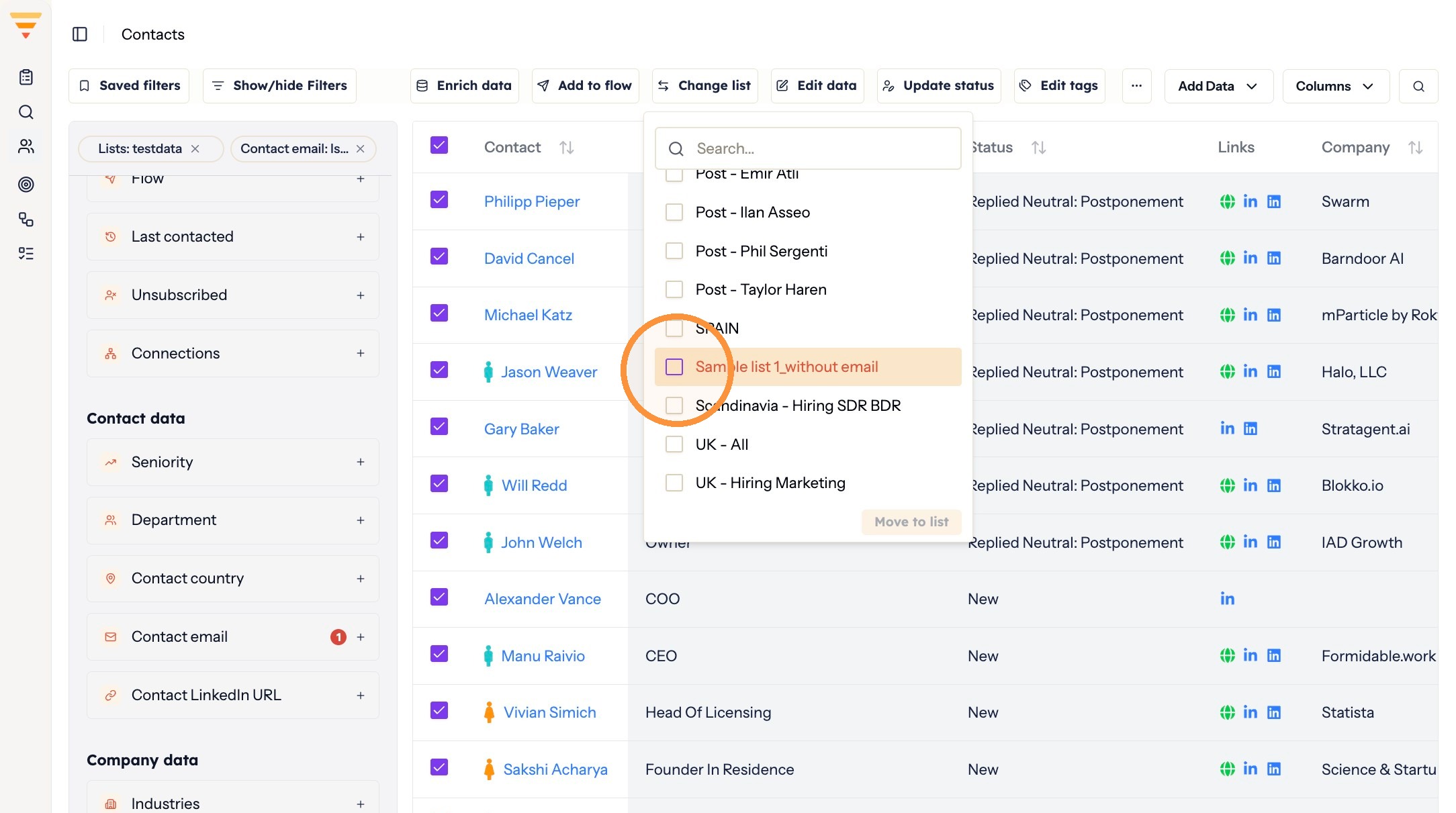This screenshot has height=813, width=1456.
Task: Remove the Lists: testdata filter chip
Action: (x=195, y=148)
